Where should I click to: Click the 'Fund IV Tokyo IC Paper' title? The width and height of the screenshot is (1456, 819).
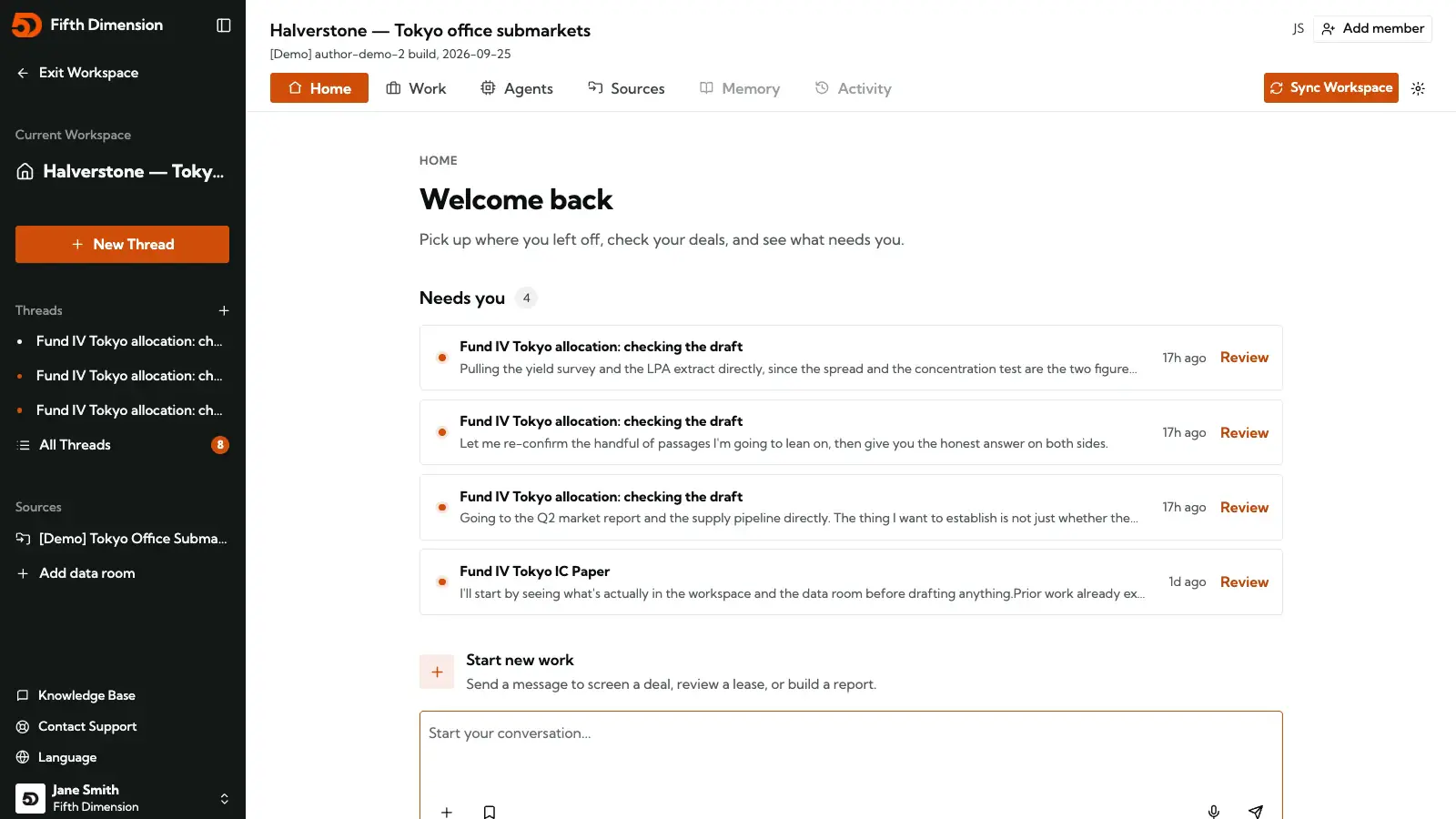(534, 571)
